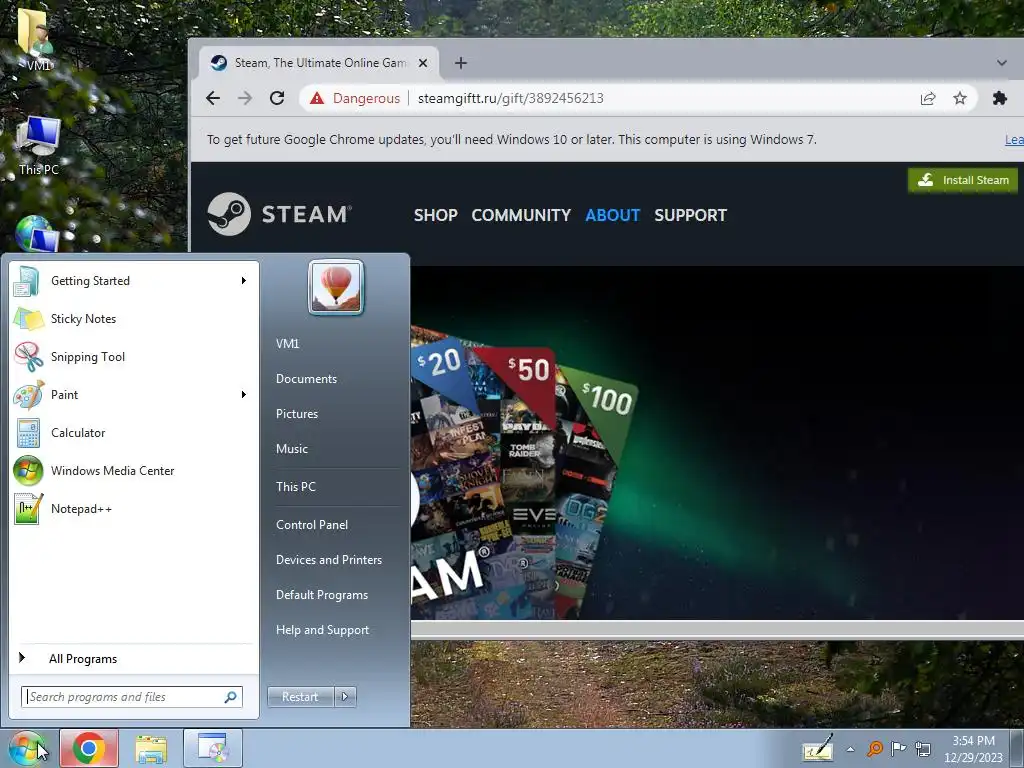Click Chrome icon on taskbar
This screenshot has height=768, width=1024.
pyautogui.click(x=89, y=748)
